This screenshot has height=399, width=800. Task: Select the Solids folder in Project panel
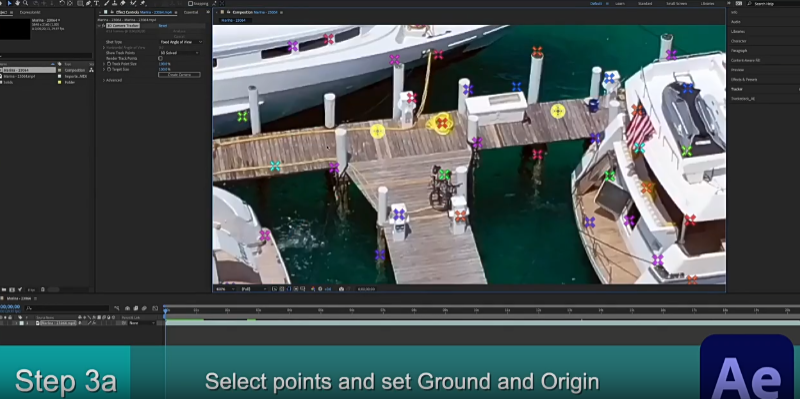point(8,82)
